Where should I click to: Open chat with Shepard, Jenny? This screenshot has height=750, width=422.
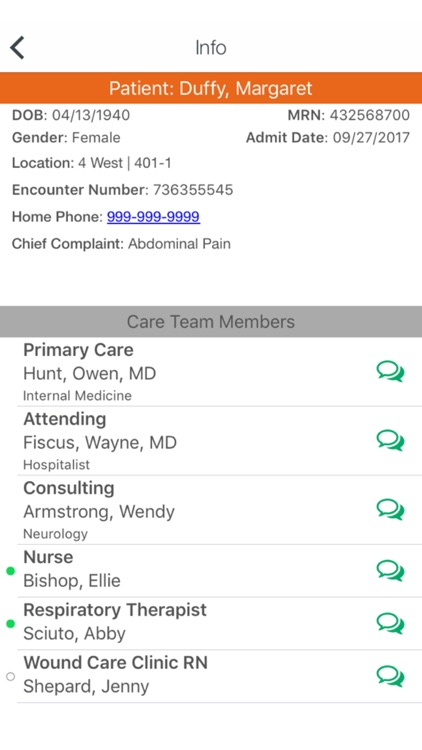pyautogui.click(x=390, y=676)
